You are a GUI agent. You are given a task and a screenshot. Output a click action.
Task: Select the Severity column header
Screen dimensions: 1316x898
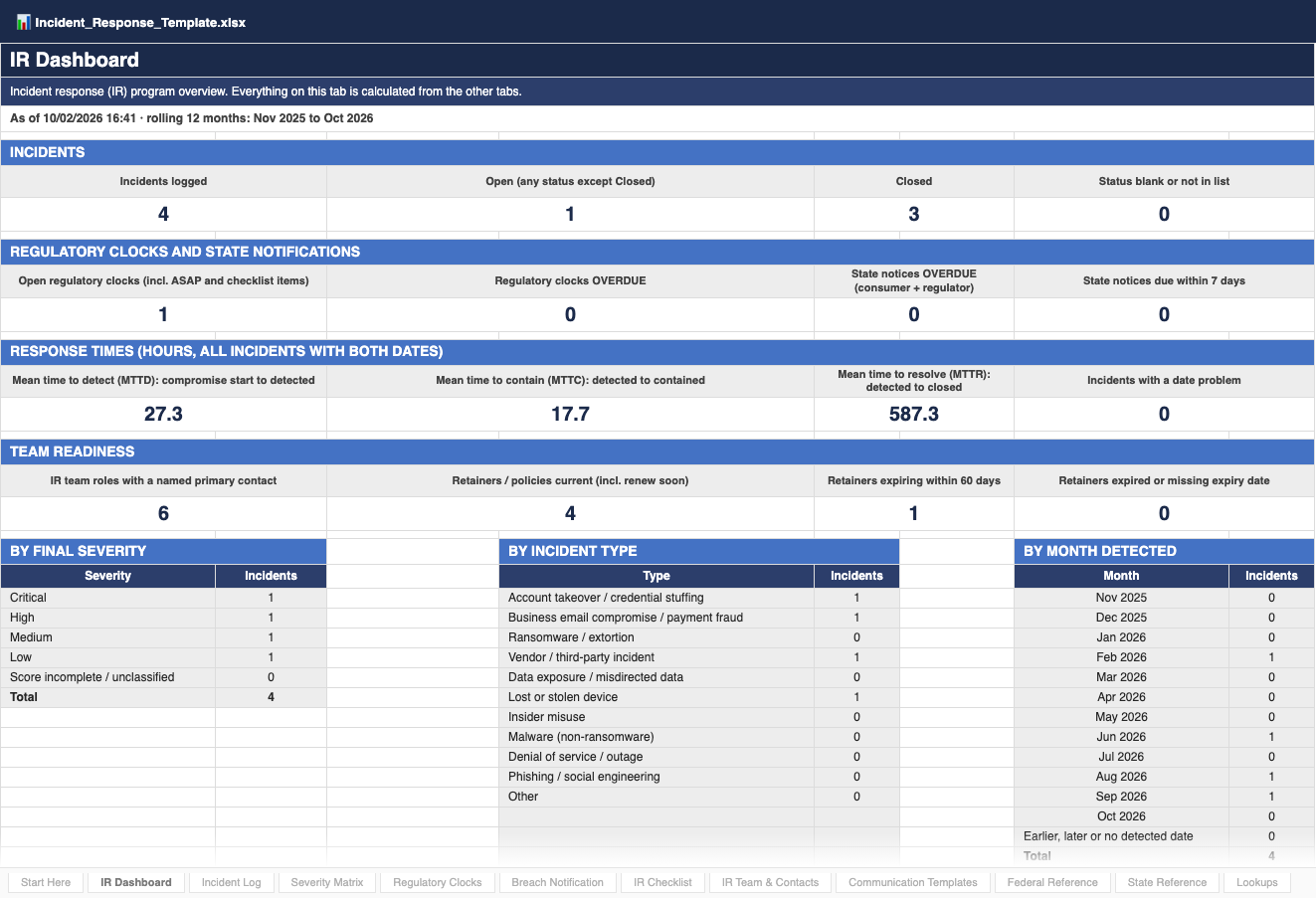pos(107,576)
